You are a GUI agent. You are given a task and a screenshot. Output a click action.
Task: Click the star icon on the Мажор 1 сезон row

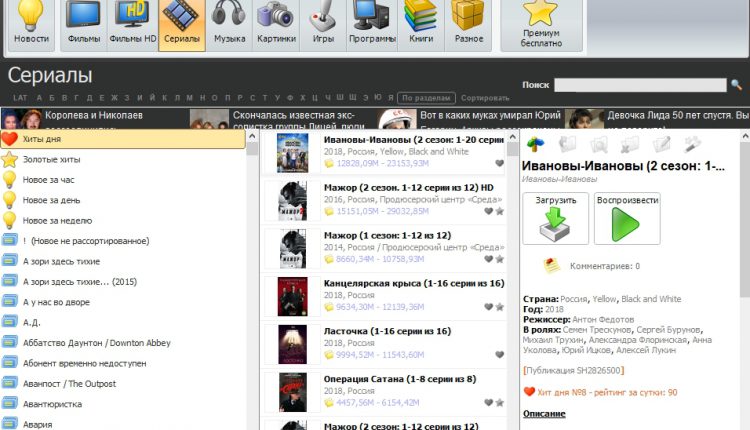(499, 259)
